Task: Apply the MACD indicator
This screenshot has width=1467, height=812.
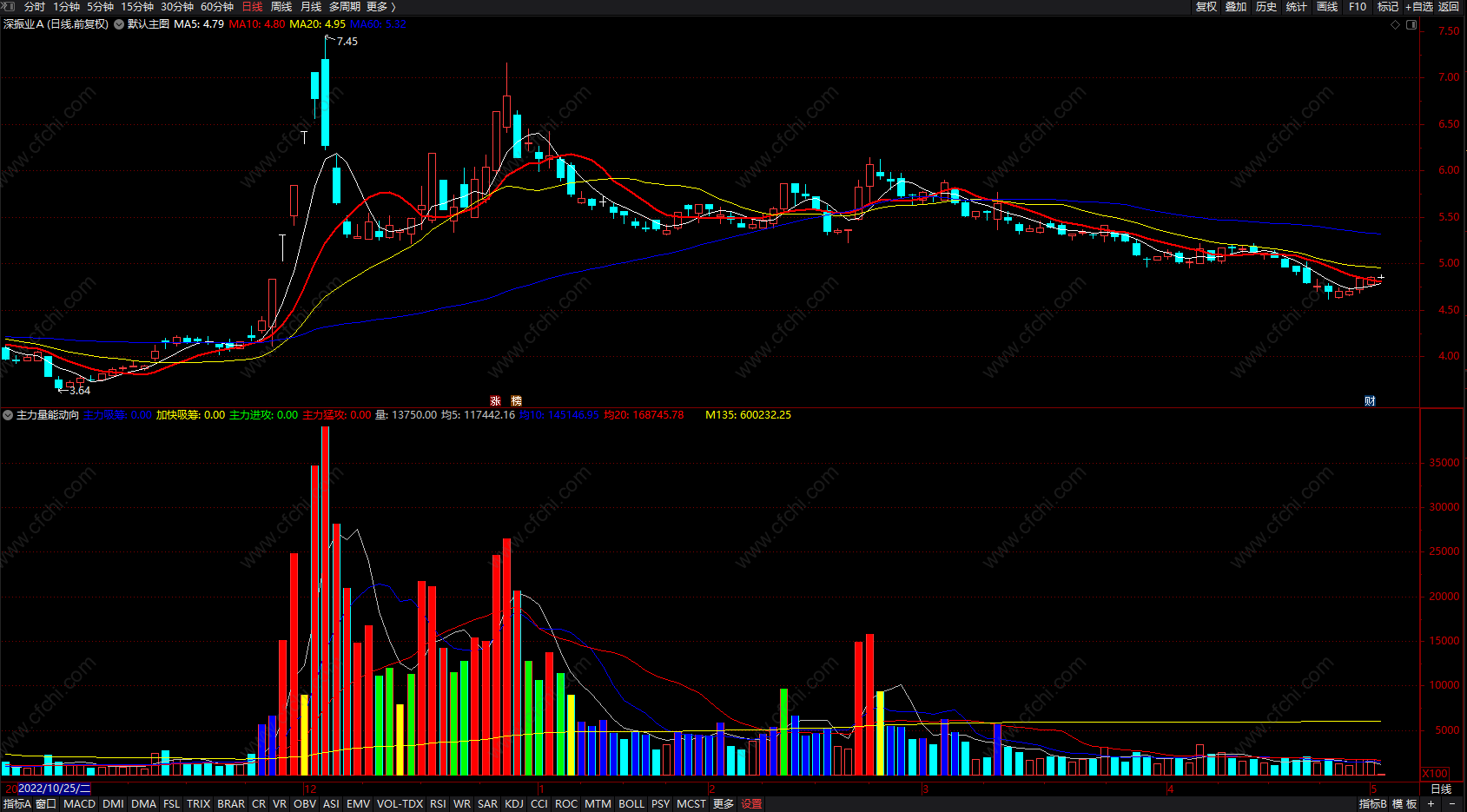Action: click(x=79, y=804)
